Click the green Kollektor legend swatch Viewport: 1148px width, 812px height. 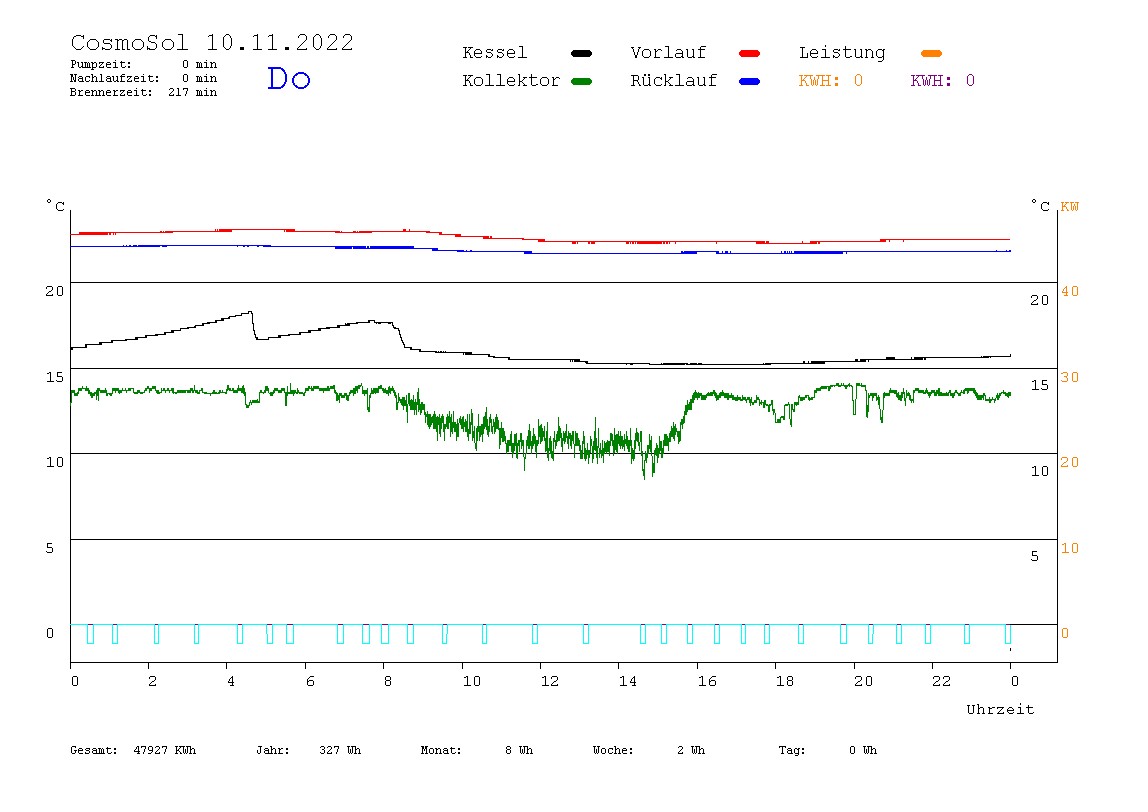(x=581, y=81)
